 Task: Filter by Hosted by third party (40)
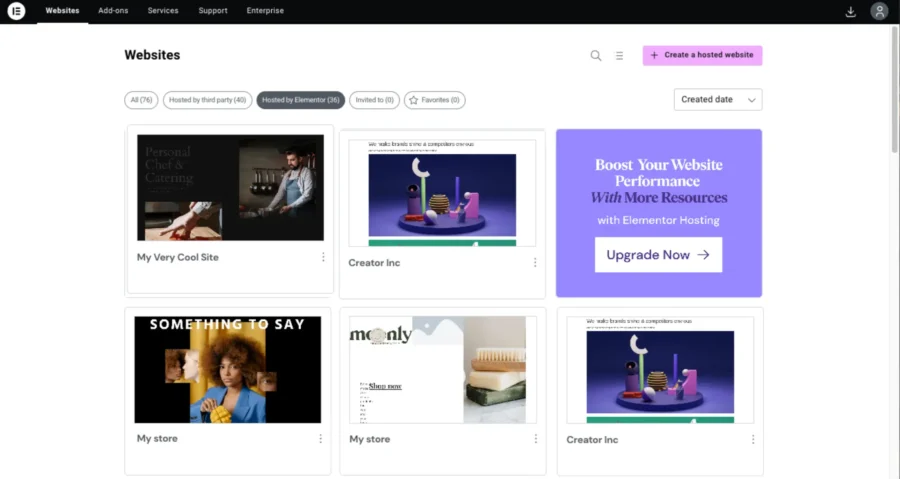point(207,100)
